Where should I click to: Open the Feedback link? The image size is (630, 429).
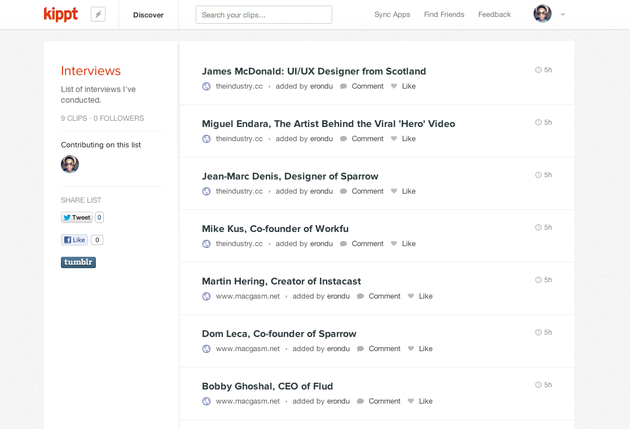coord(494,15)
